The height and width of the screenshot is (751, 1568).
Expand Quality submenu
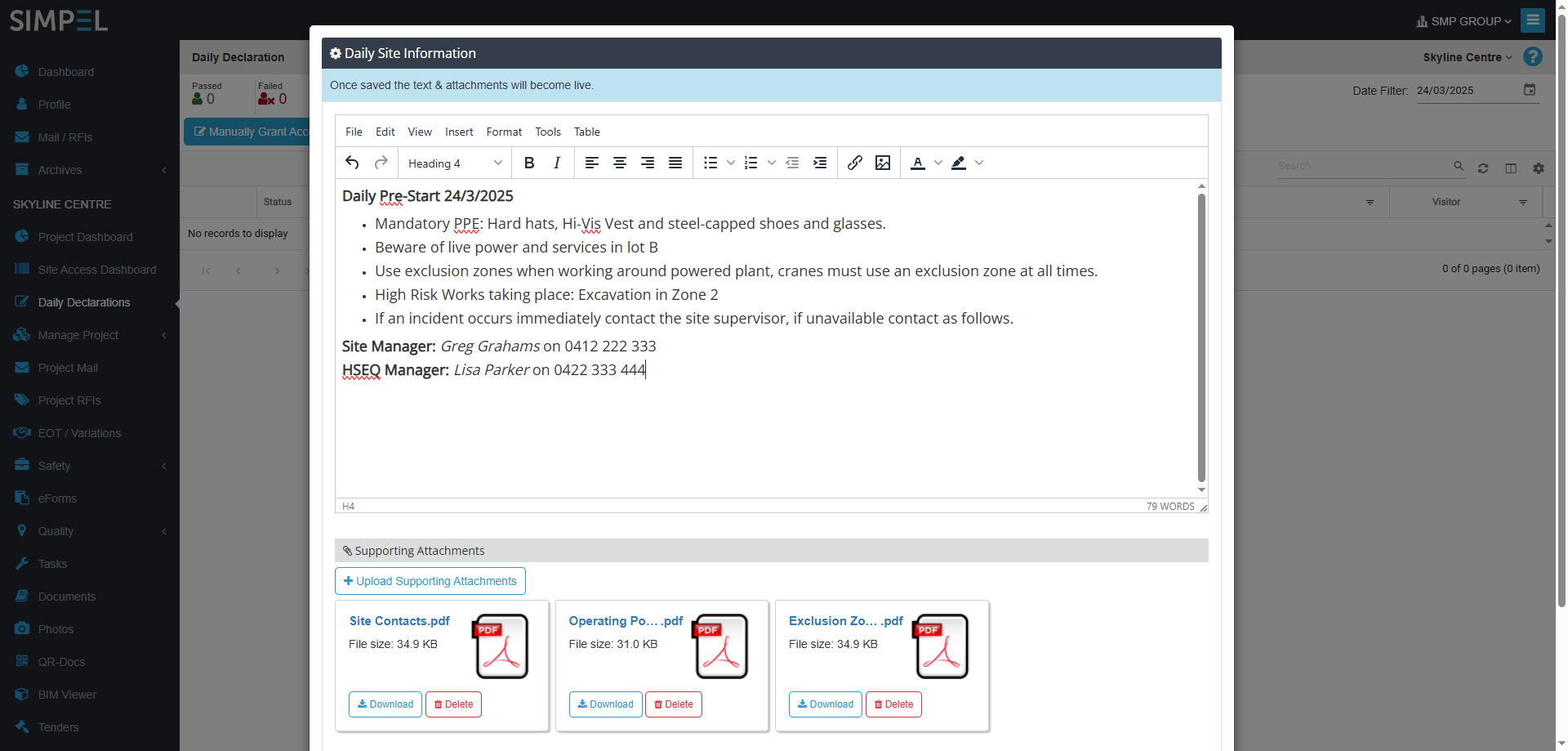coord(90,531)
